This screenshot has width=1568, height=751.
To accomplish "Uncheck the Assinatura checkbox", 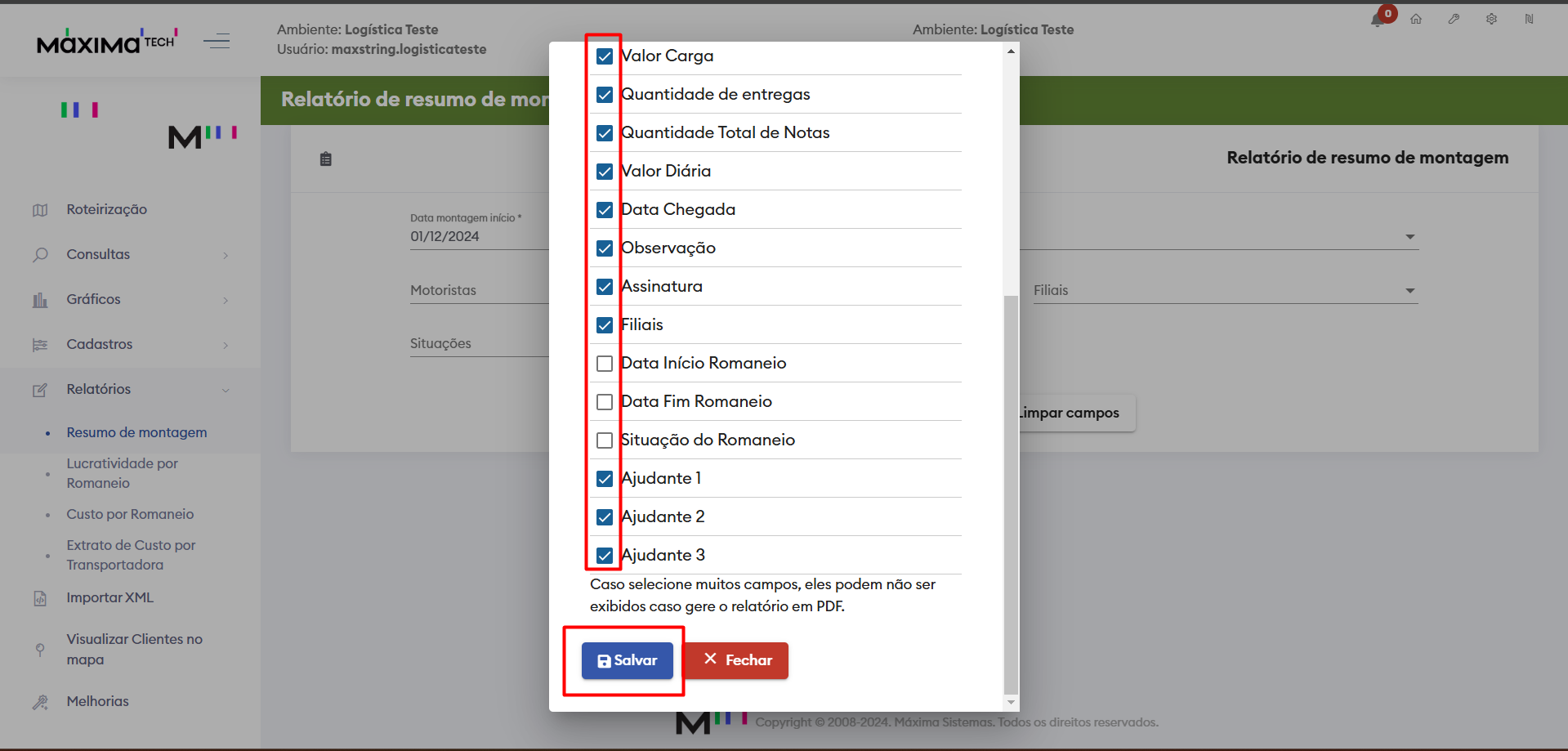I will click(x=605, y=287).
